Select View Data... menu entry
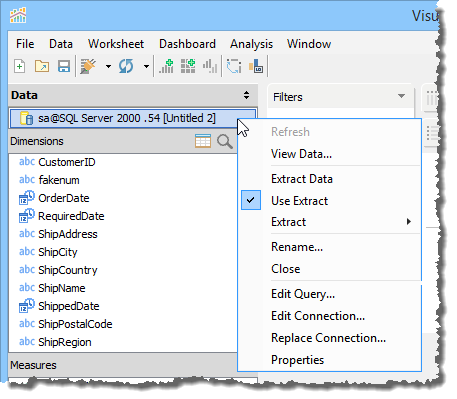The height and width of the screenshot is (399, 457). point(301,154)
